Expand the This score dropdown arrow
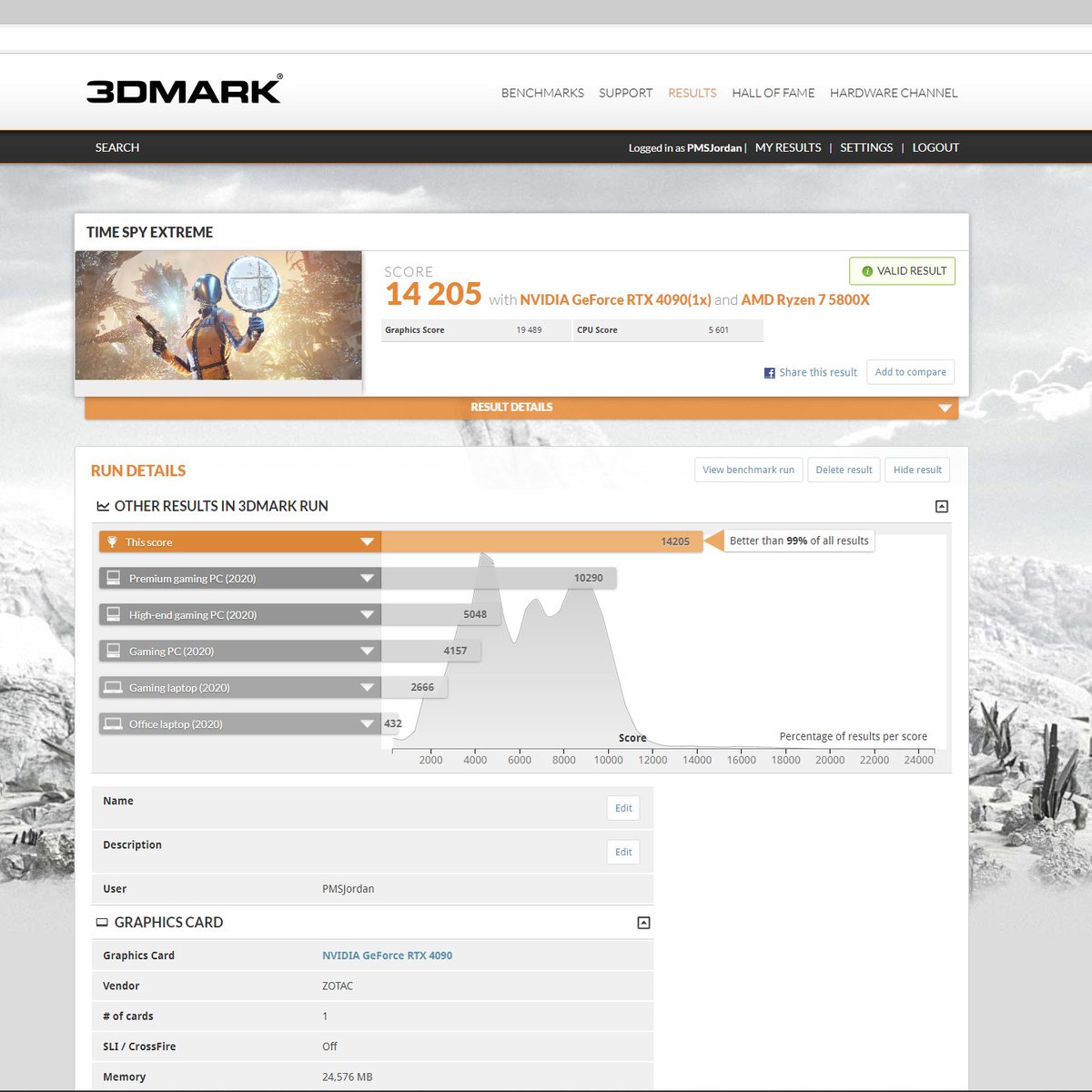 (367, 541)
